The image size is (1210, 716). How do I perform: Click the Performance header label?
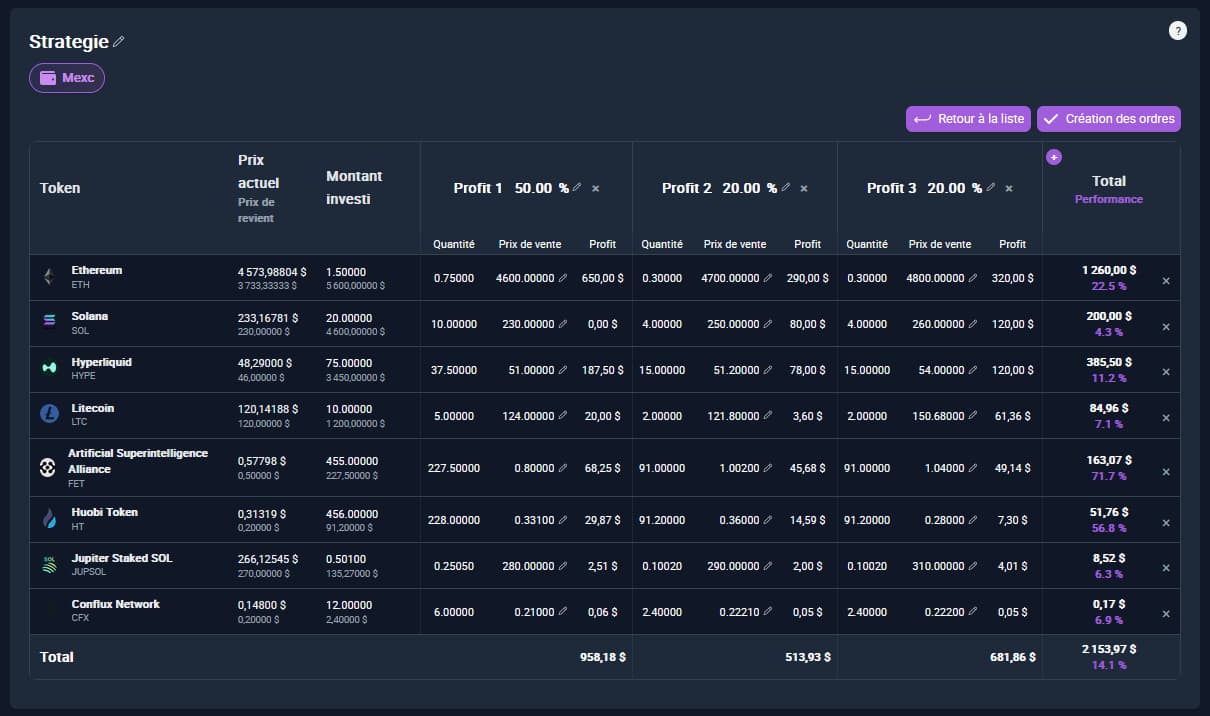1108,199
